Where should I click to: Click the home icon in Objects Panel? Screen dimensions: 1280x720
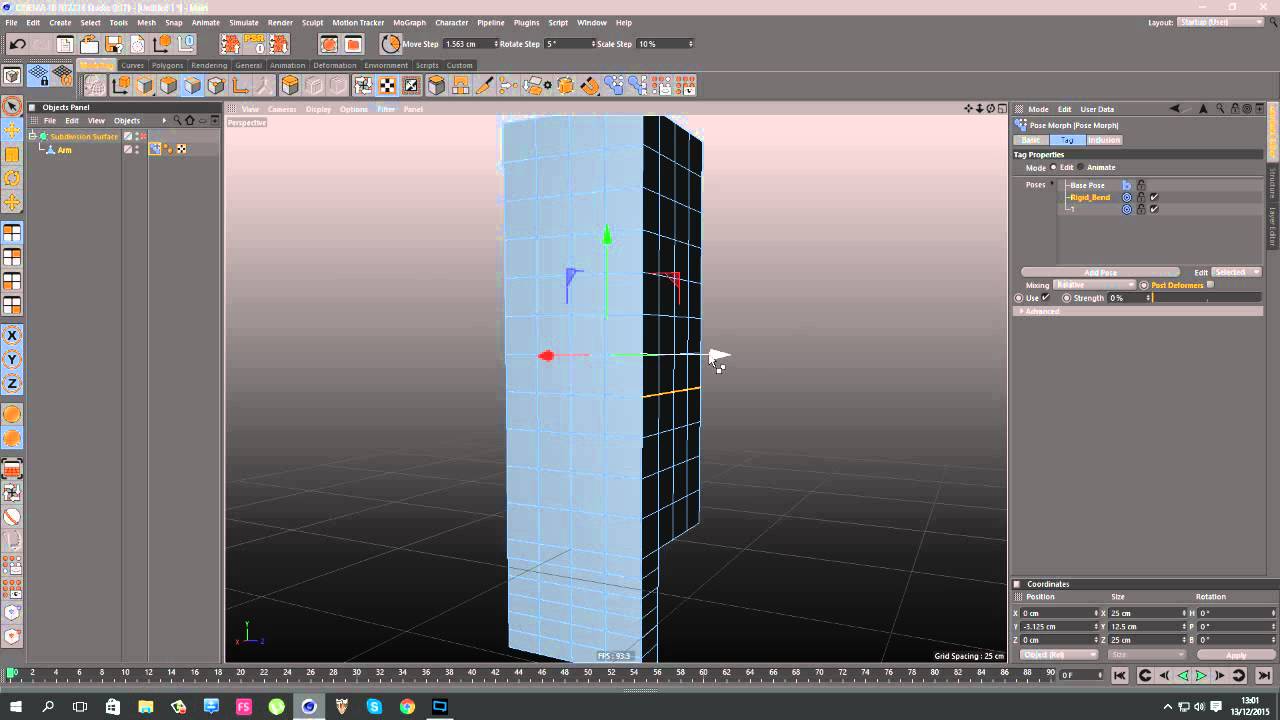190,120
